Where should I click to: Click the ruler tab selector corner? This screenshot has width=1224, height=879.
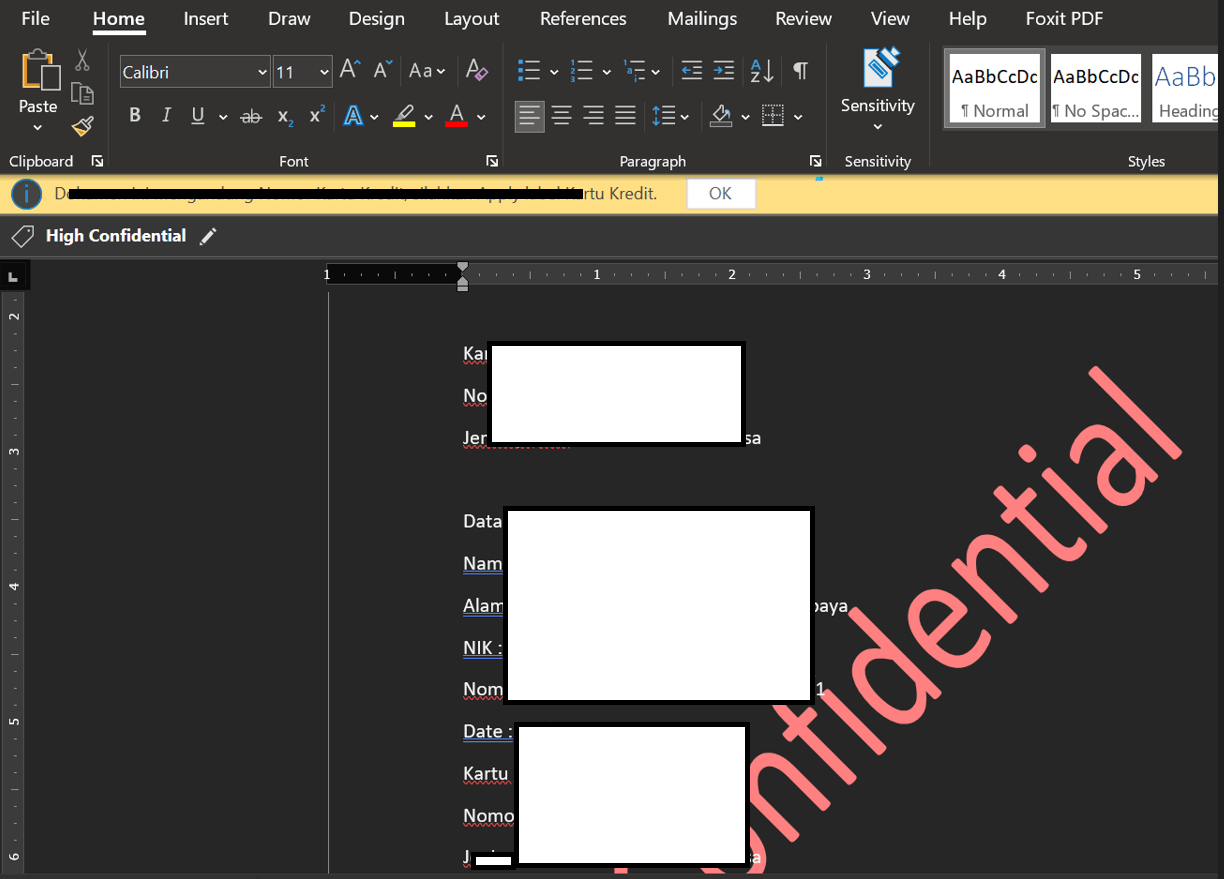click(13, 275)
